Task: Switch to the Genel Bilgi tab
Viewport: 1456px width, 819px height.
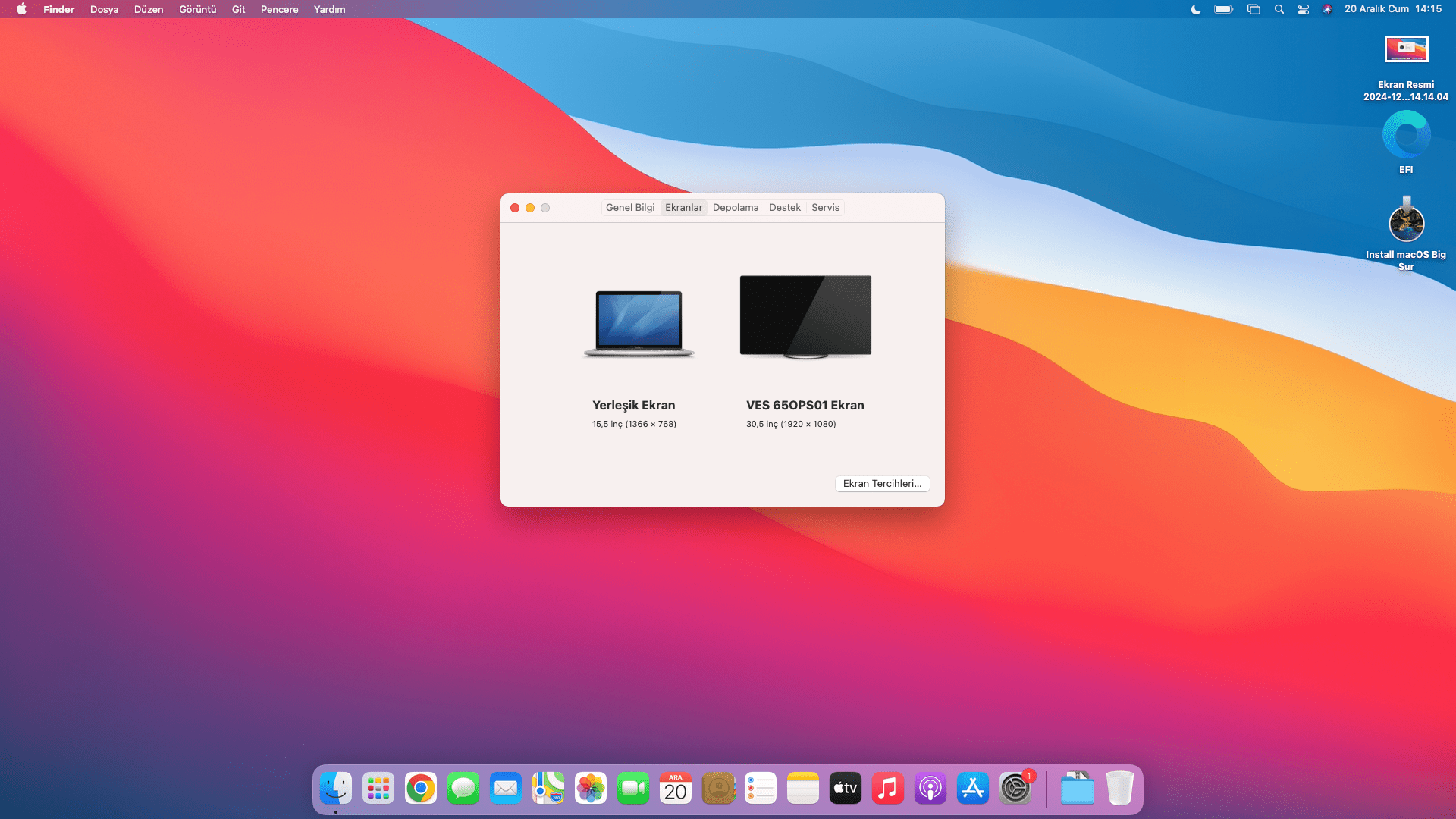Action: pos(630,207)
